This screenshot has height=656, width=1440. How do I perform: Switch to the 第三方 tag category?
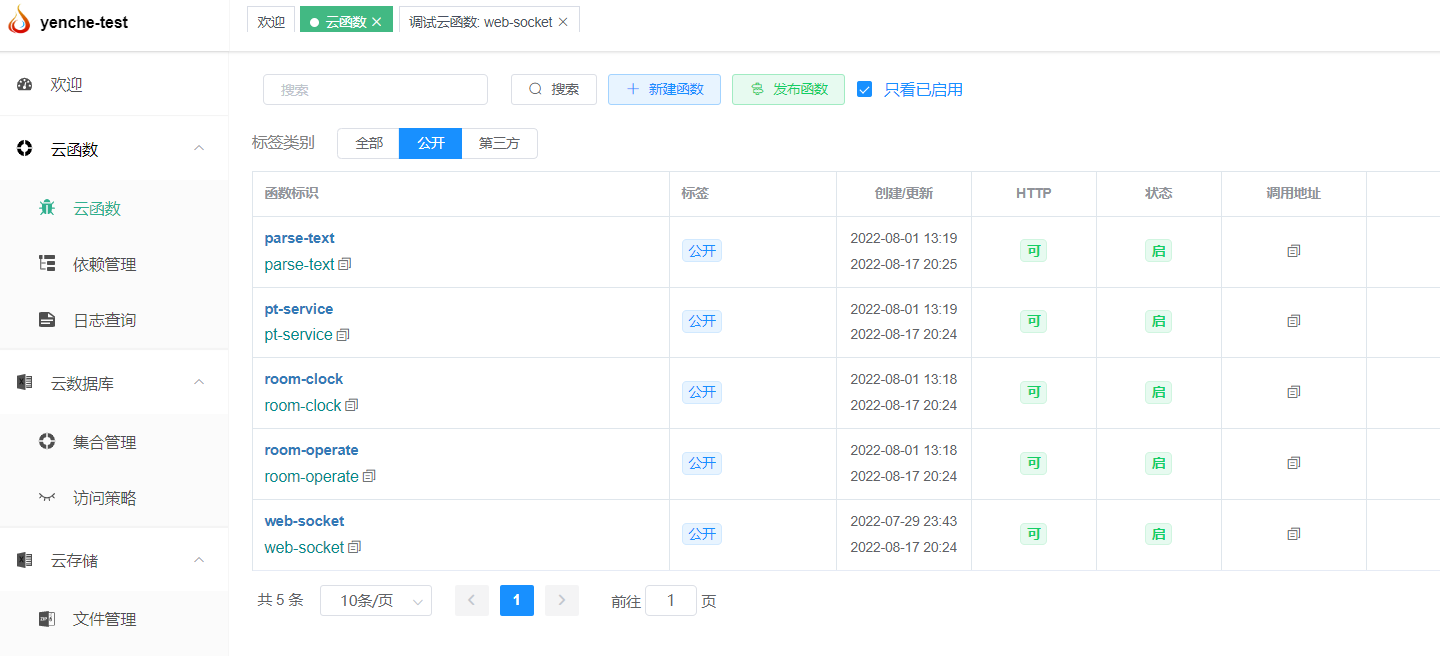499,143
